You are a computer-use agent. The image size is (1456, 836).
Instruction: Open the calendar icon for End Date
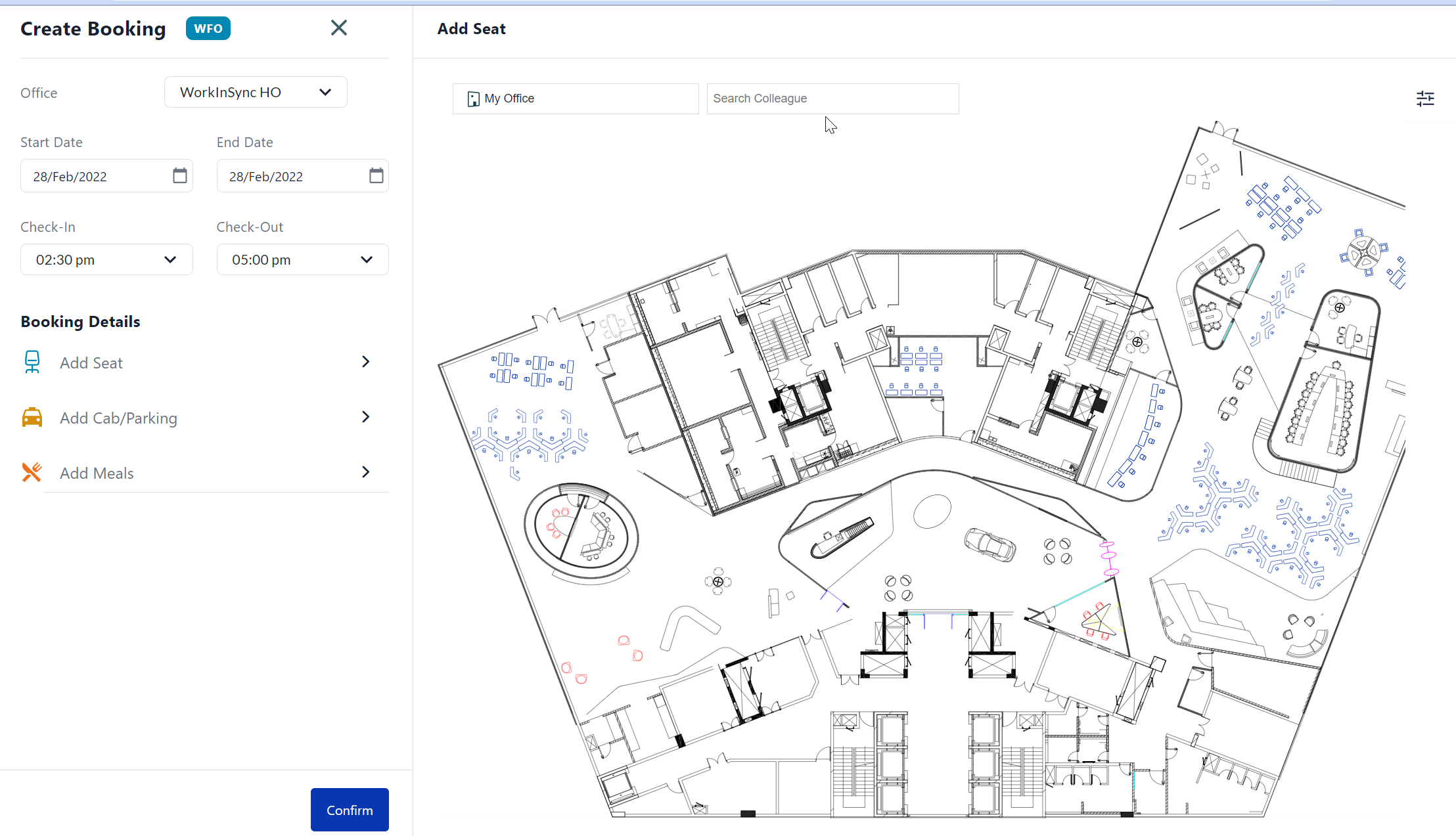[375, 175]
